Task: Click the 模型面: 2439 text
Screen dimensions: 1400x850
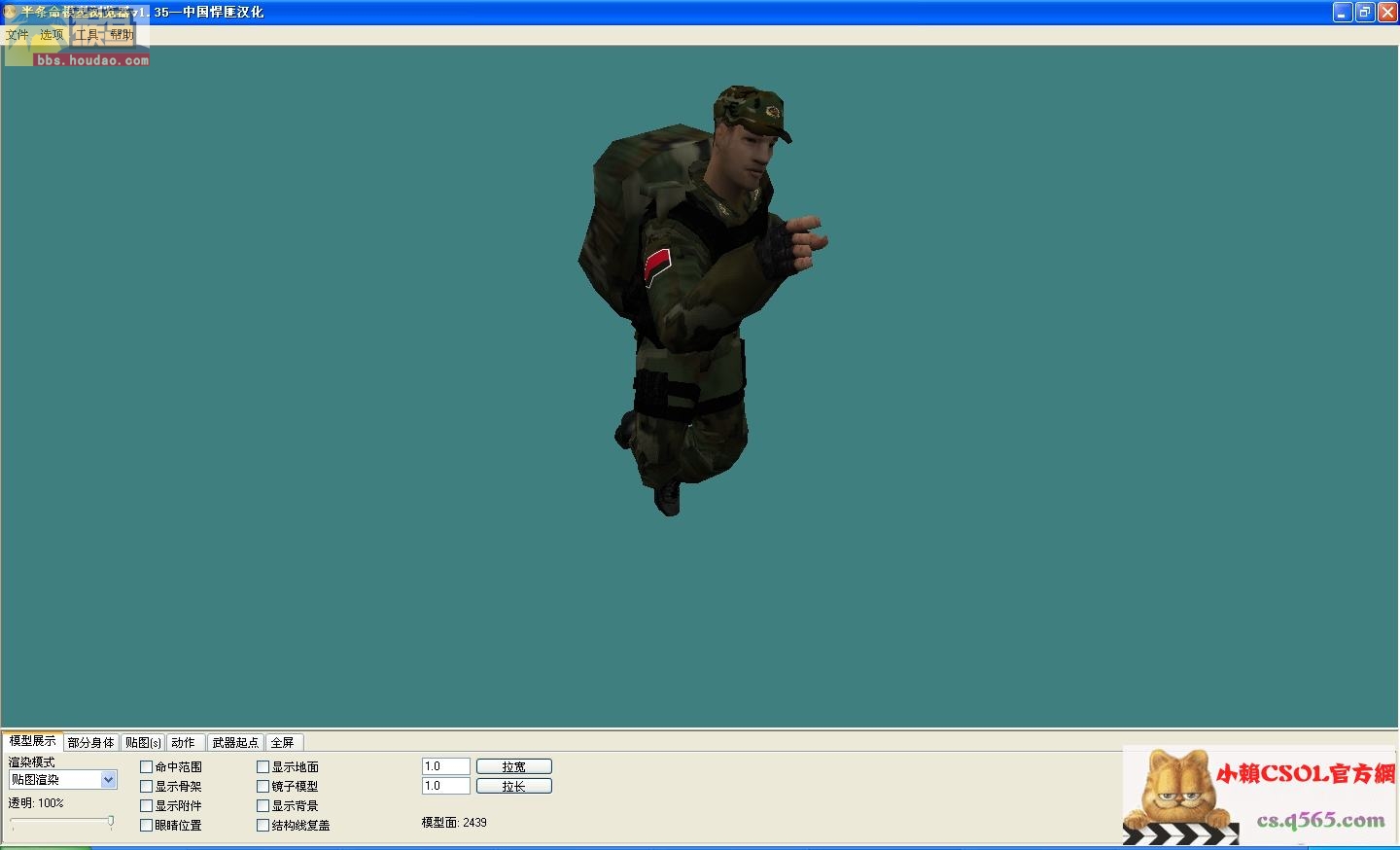Action: point(454,823)
